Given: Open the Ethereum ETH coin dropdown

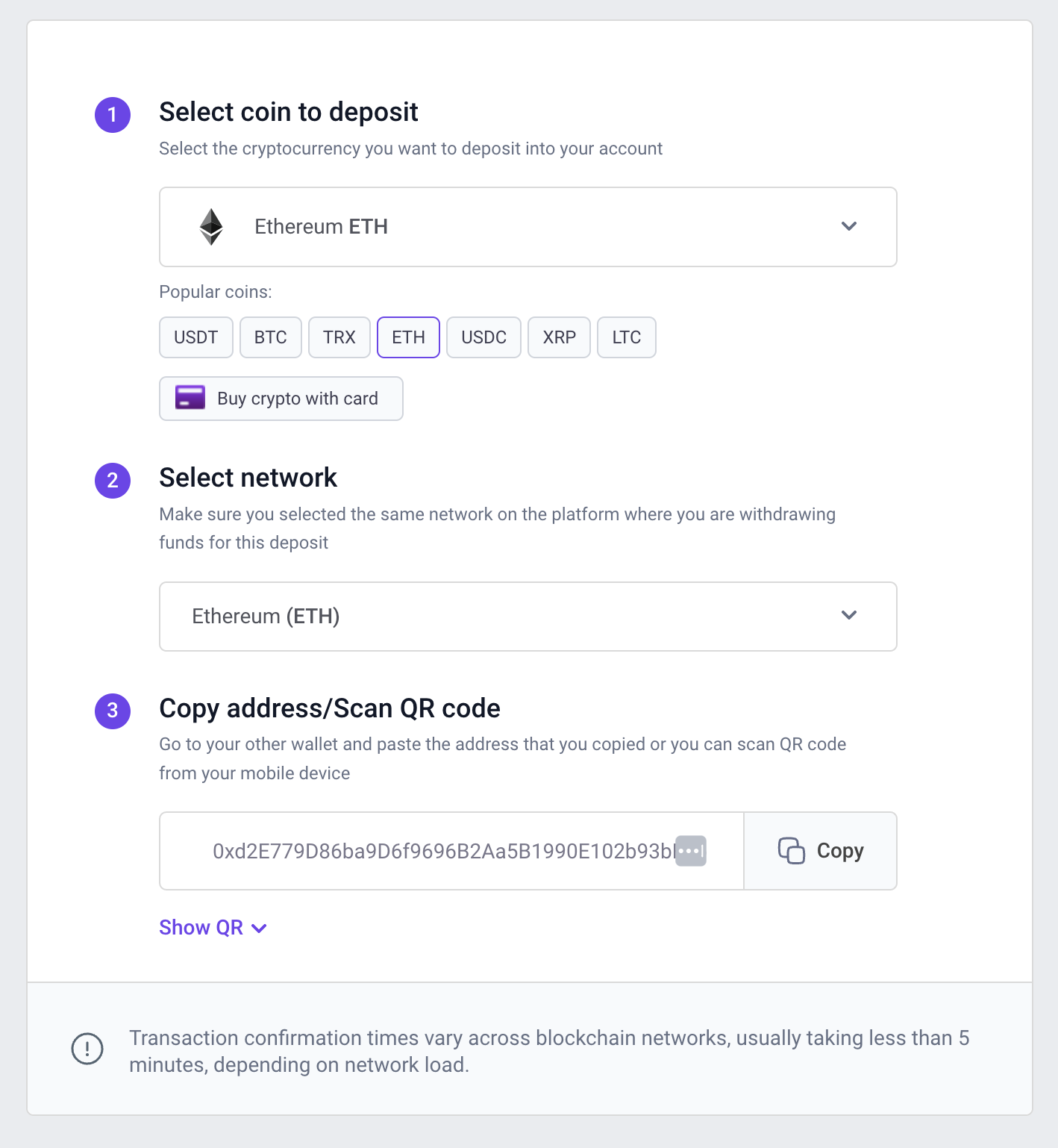Looking at the screenshot, I should (528, 227).
